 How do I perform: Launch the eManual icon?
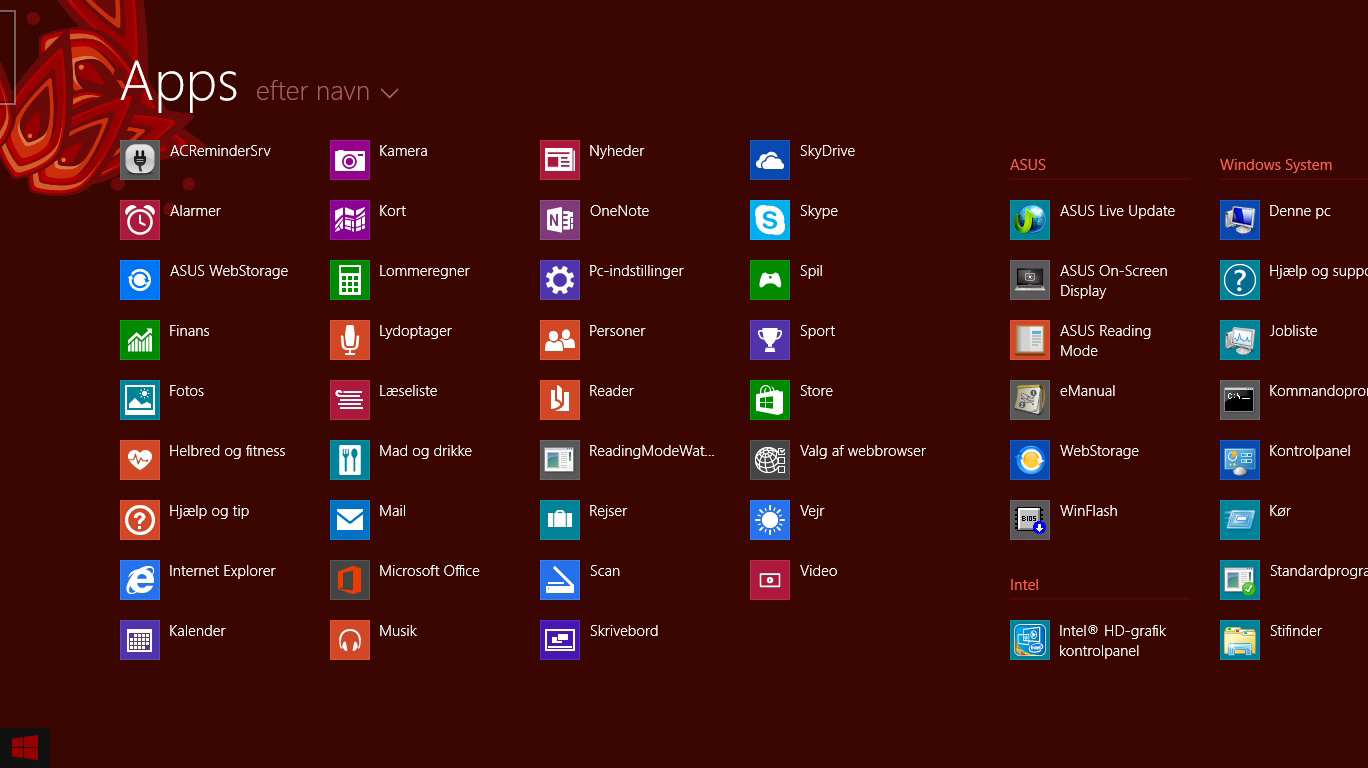pos(1030,400)
